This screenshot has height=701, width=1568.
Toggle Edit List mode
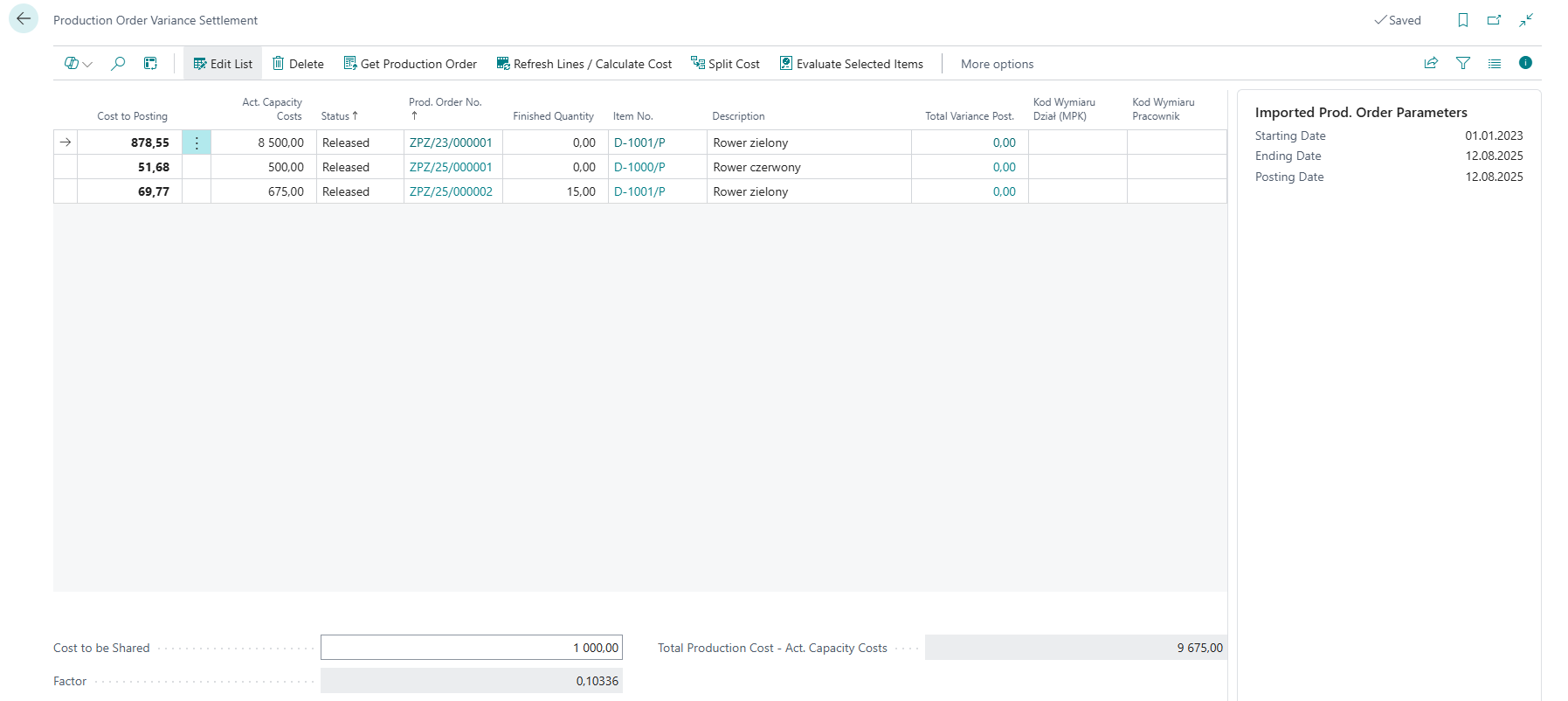pyautogui.click(x=223, y=64)
